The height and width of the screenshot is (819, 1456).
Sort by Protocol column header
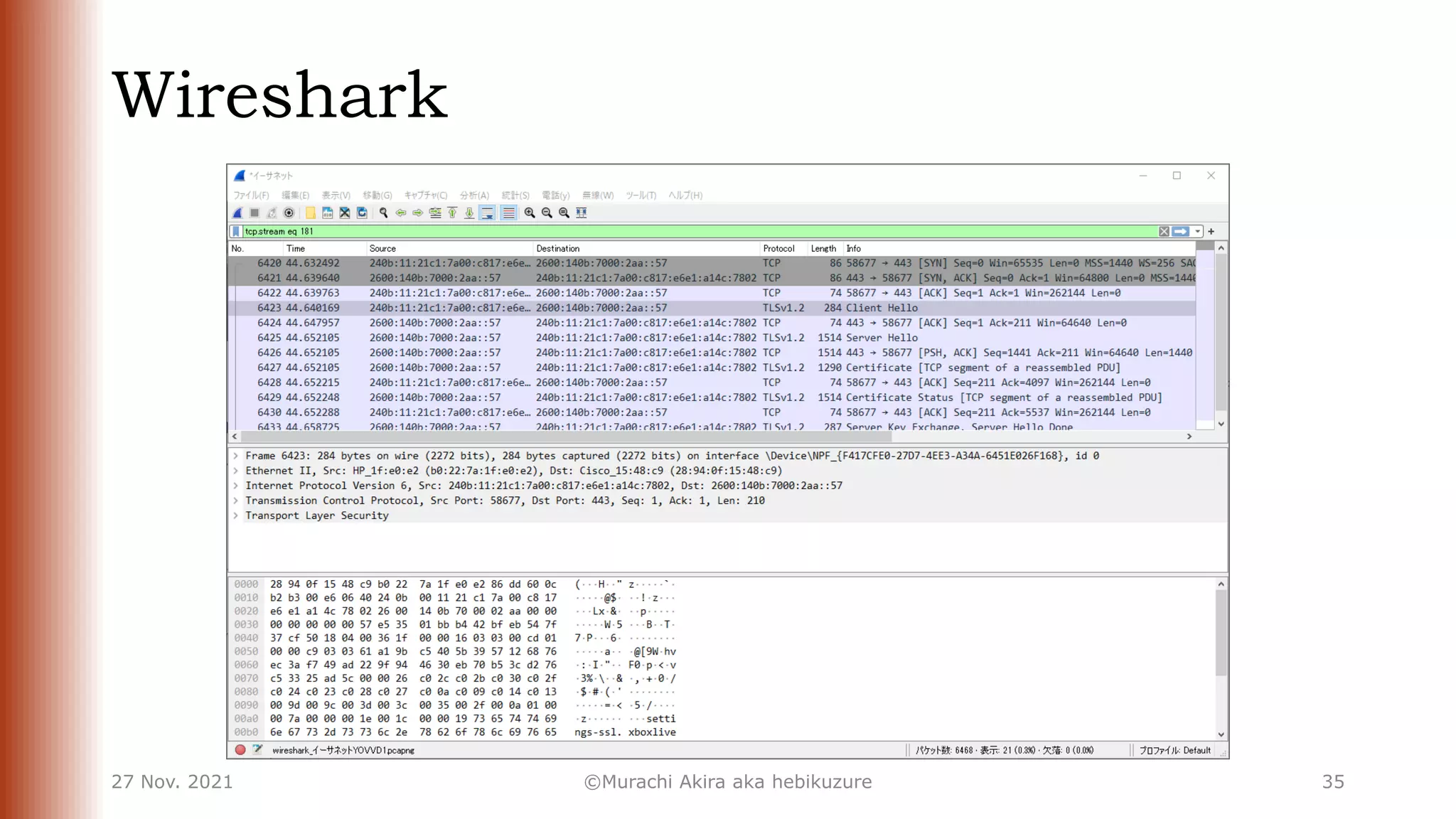tap(783, 248)
